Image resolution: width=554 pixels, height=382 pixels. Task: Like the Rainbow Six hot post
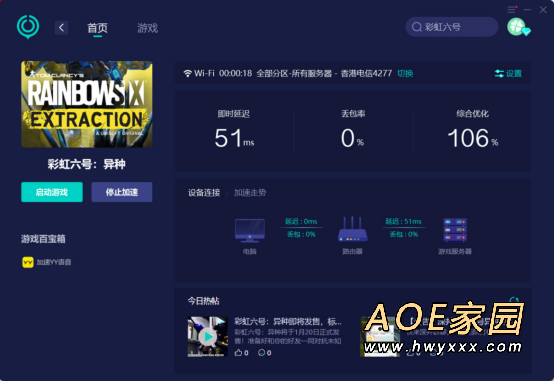(x=239, y=353)
